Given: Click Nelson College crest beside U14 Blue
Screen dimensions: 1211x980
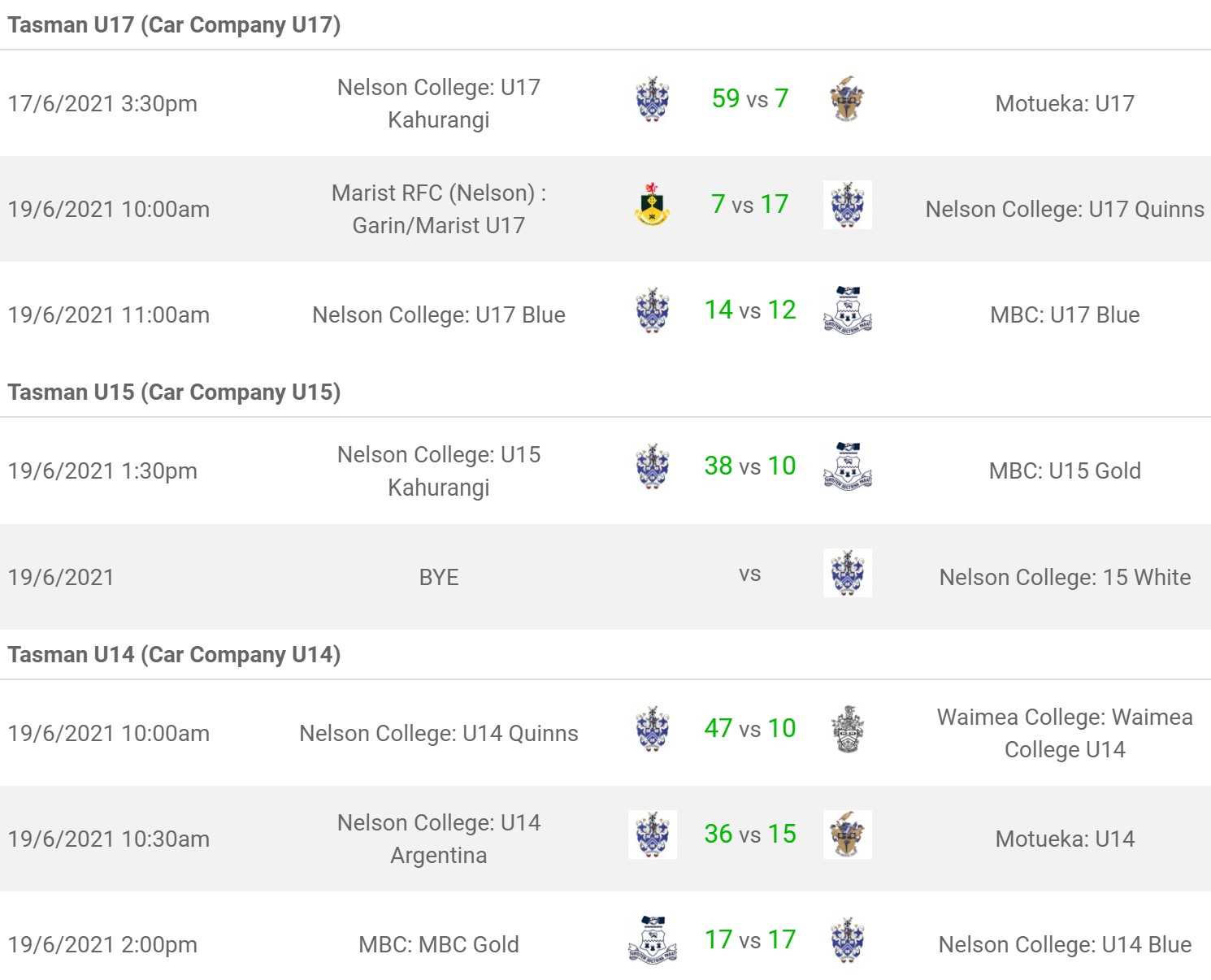Looking at the screenshot, I should pos(847,940).
